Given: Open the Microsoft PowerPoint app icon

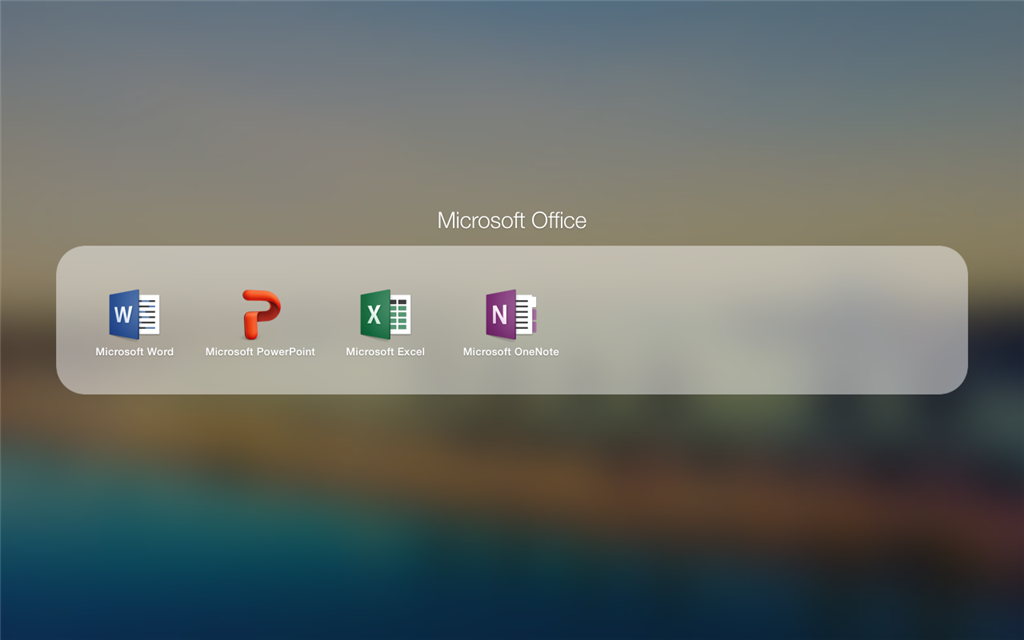Looking at the screenshot, I should coord(261,314).
